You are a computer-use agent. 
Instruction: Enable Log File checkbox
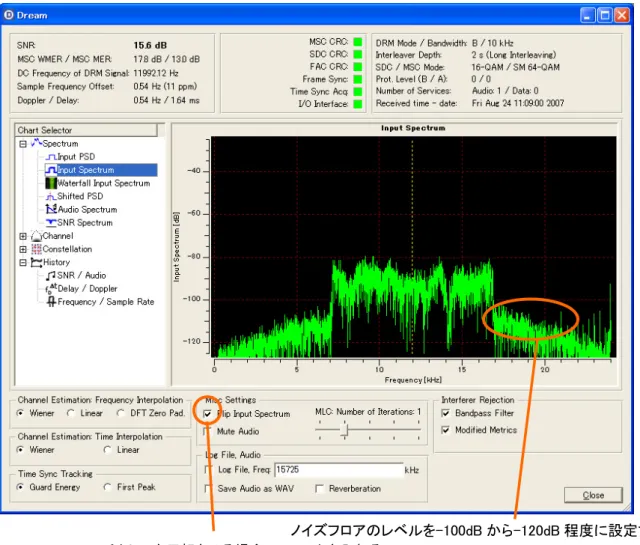pos(208,469)
